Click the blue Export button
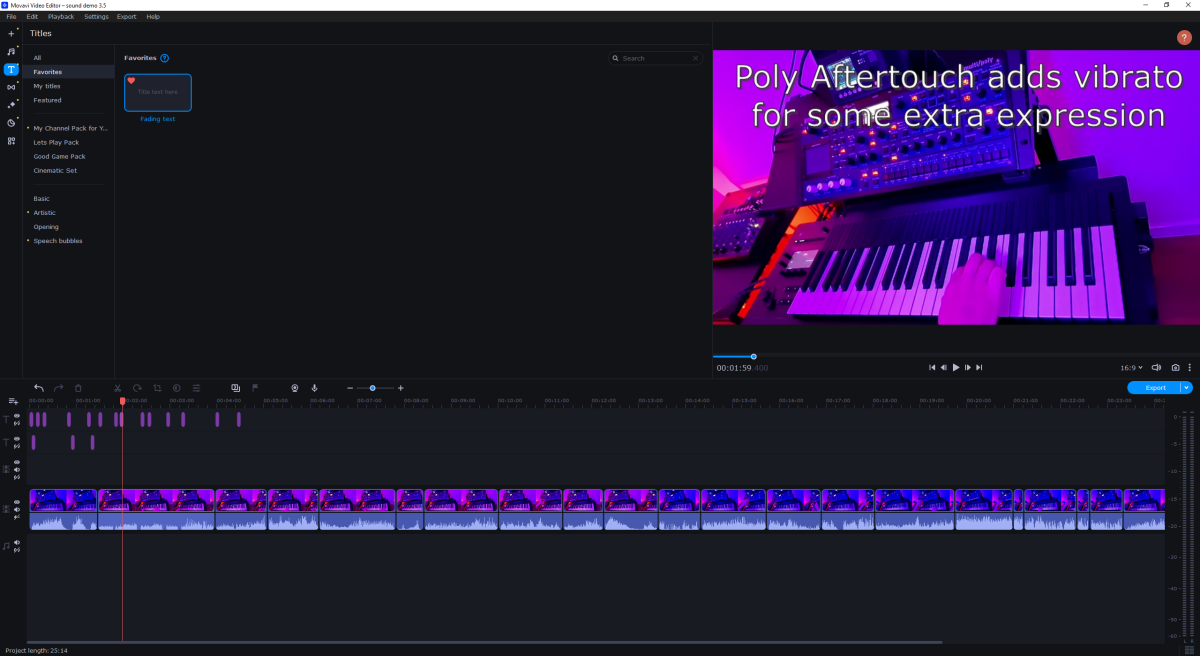Screen dimensions: 1200x656 pos(1154,388)
